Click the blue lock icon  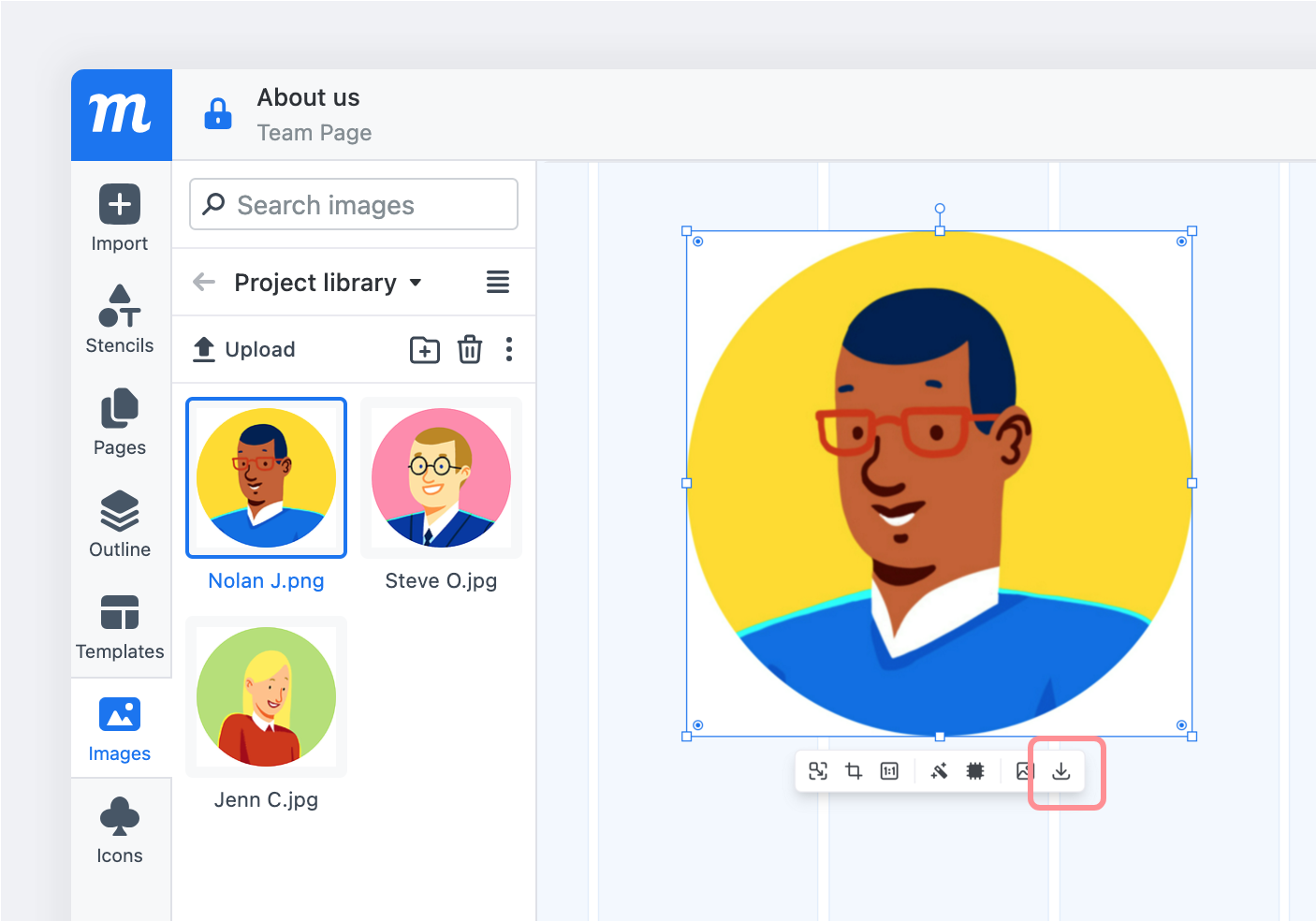coord(218,114)
